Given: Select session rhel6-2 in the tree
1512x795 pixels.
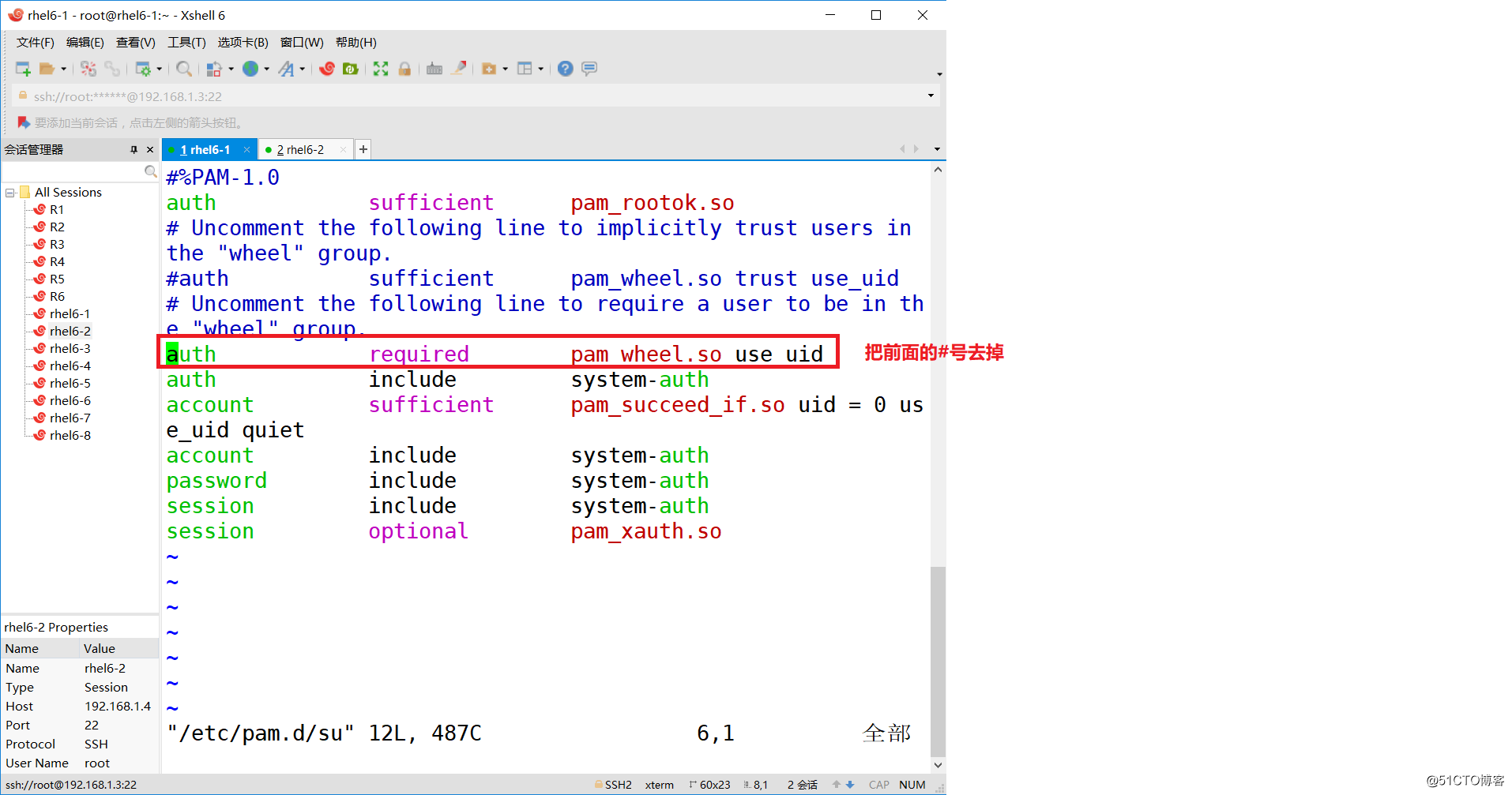Looking at the screenshot, I should click(x=70, y=332).
